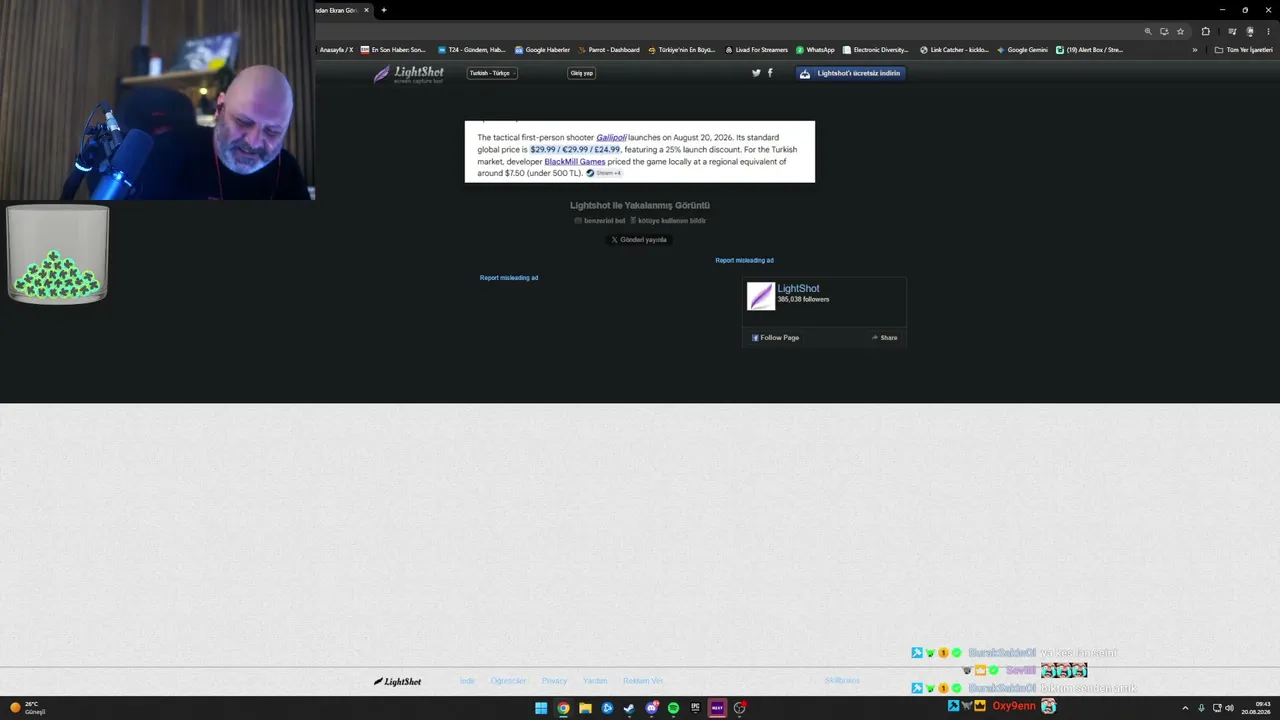Close the current Chrome tab
The height and width of the screenshot is (720, 1280).
366,10
